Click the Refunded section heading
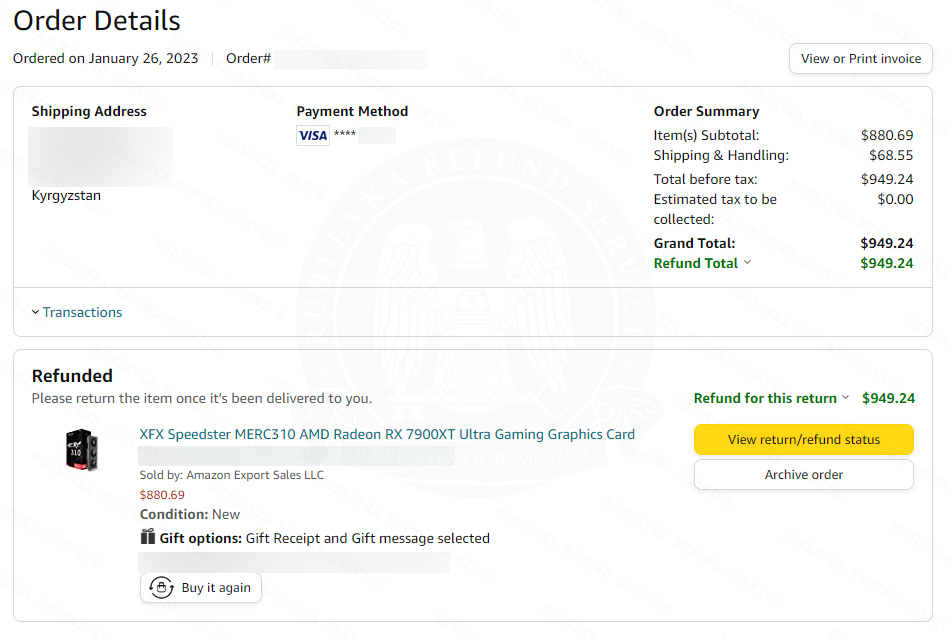Screen dimensions: 948x637 pos(72,376)
